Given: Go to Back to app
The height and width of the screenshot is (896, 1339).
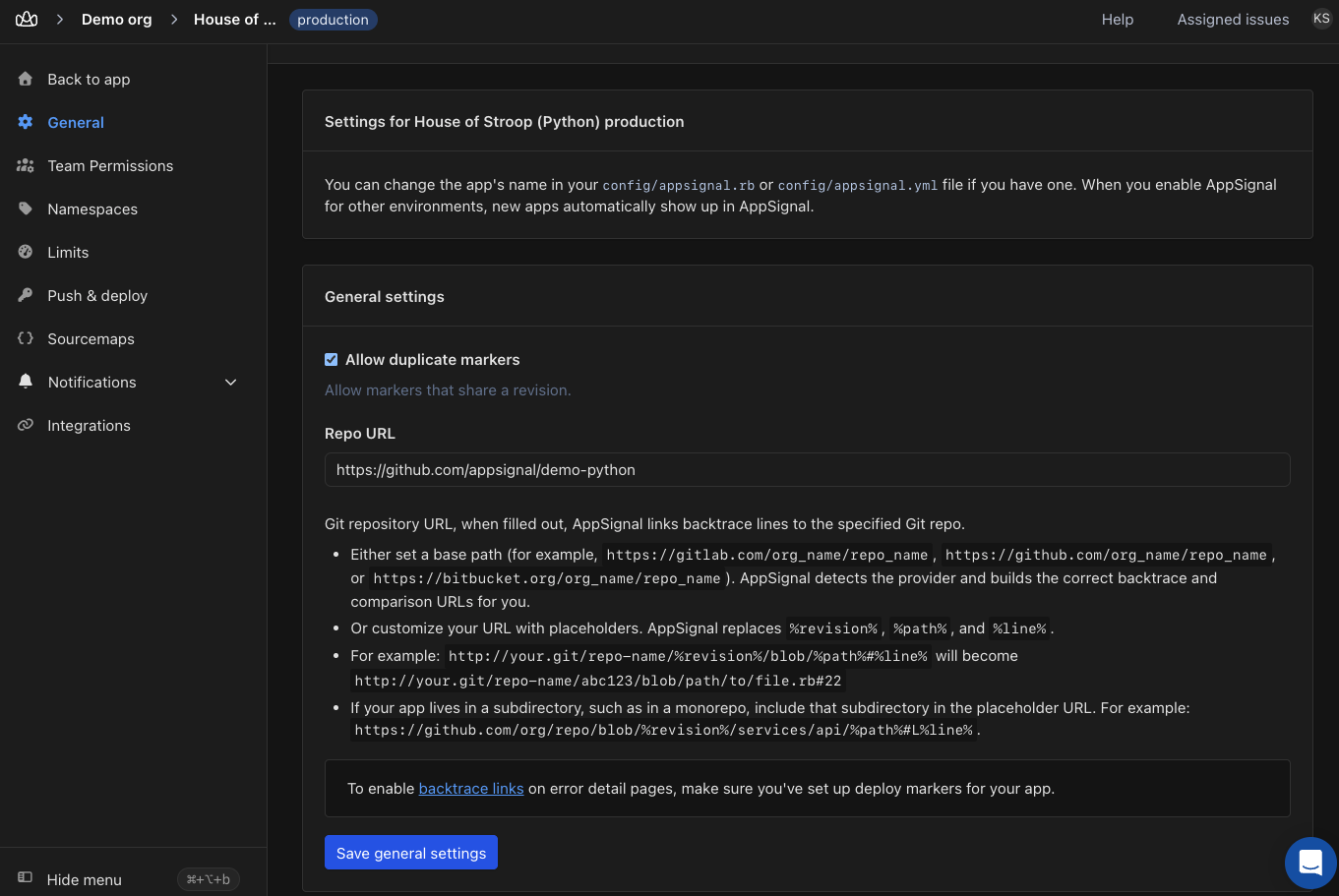Looking at the screenshot, I should point(89,79).
